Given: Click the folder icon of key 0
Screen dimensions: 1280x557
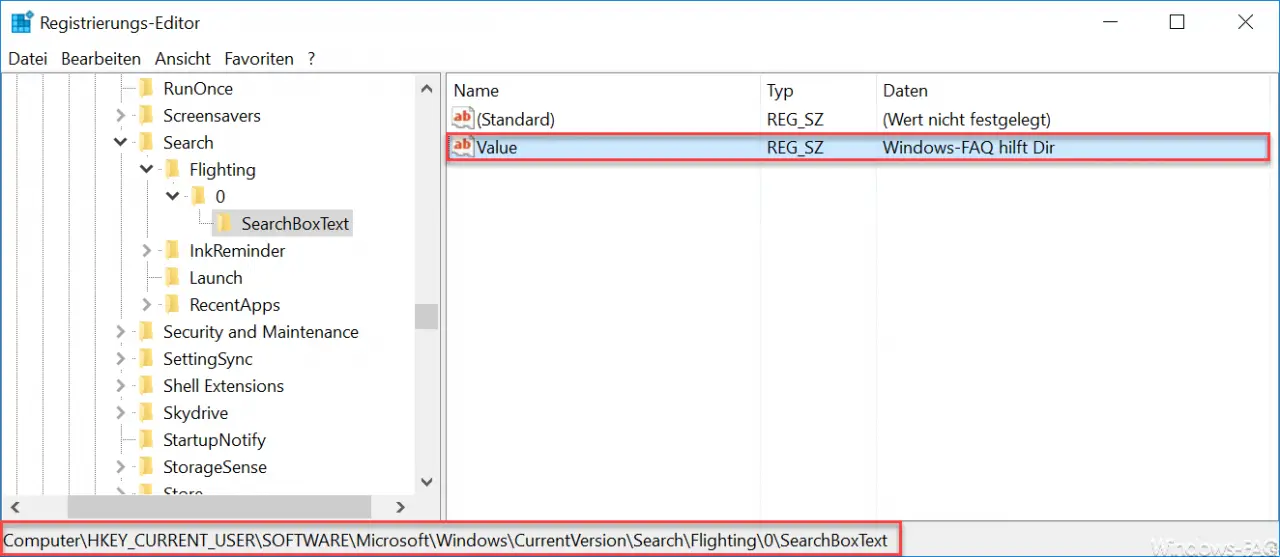Looking at the screenshot, I should pos(198,197).
